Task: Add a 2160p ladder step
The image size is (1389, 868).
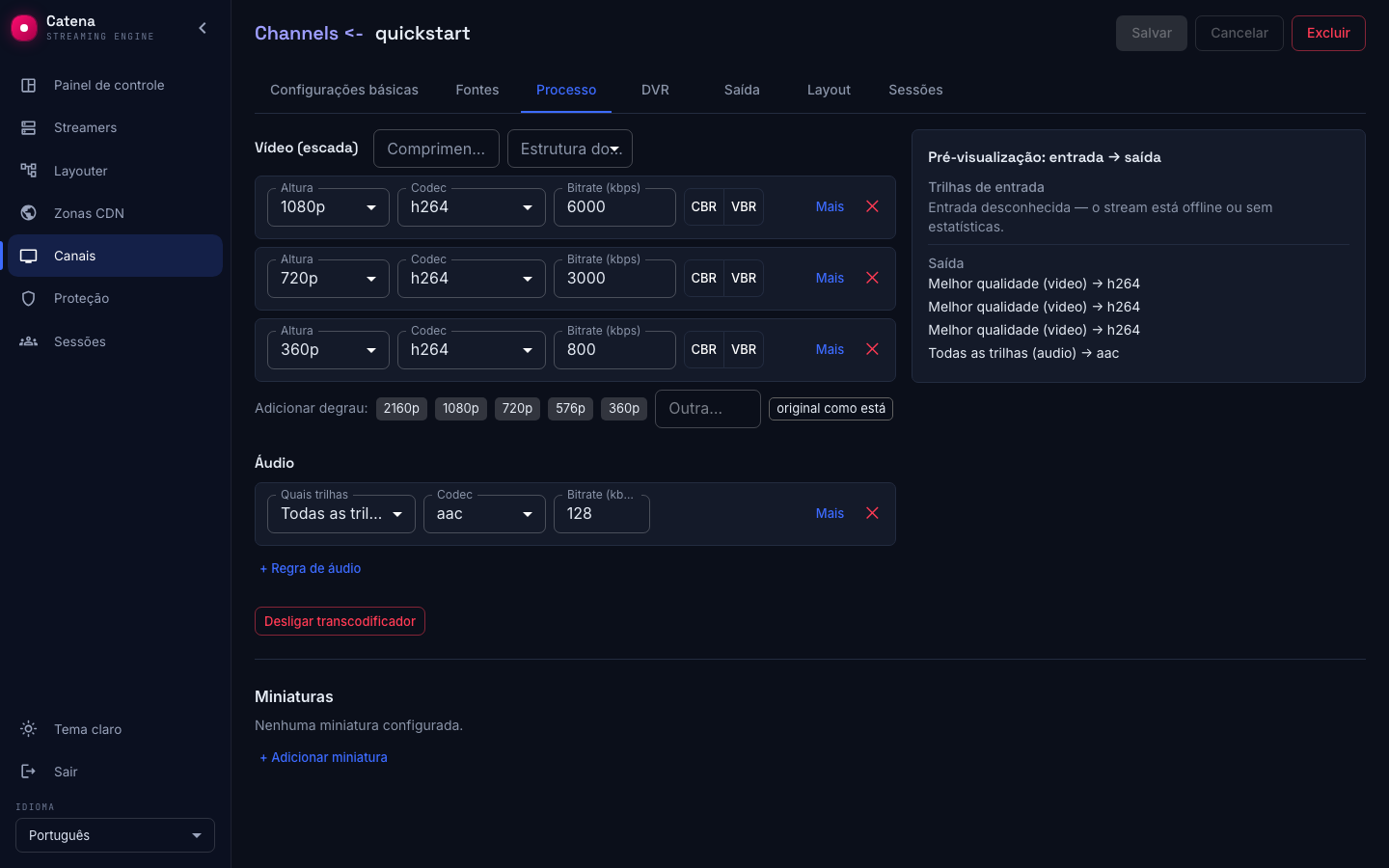Action: pos(401,408)
